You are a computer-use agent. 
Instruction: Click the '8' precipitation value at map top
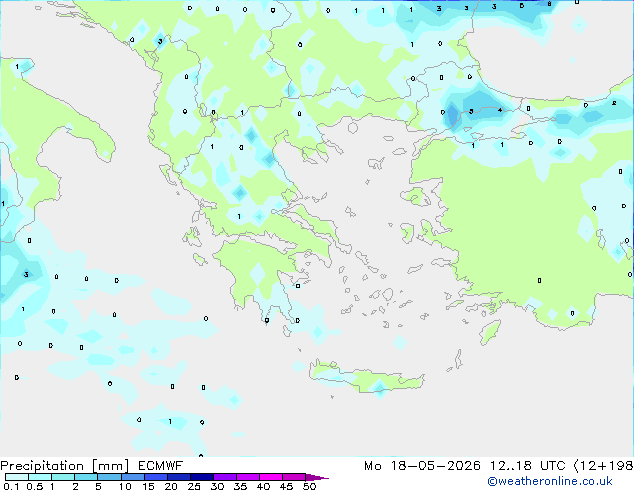point(549,4)
